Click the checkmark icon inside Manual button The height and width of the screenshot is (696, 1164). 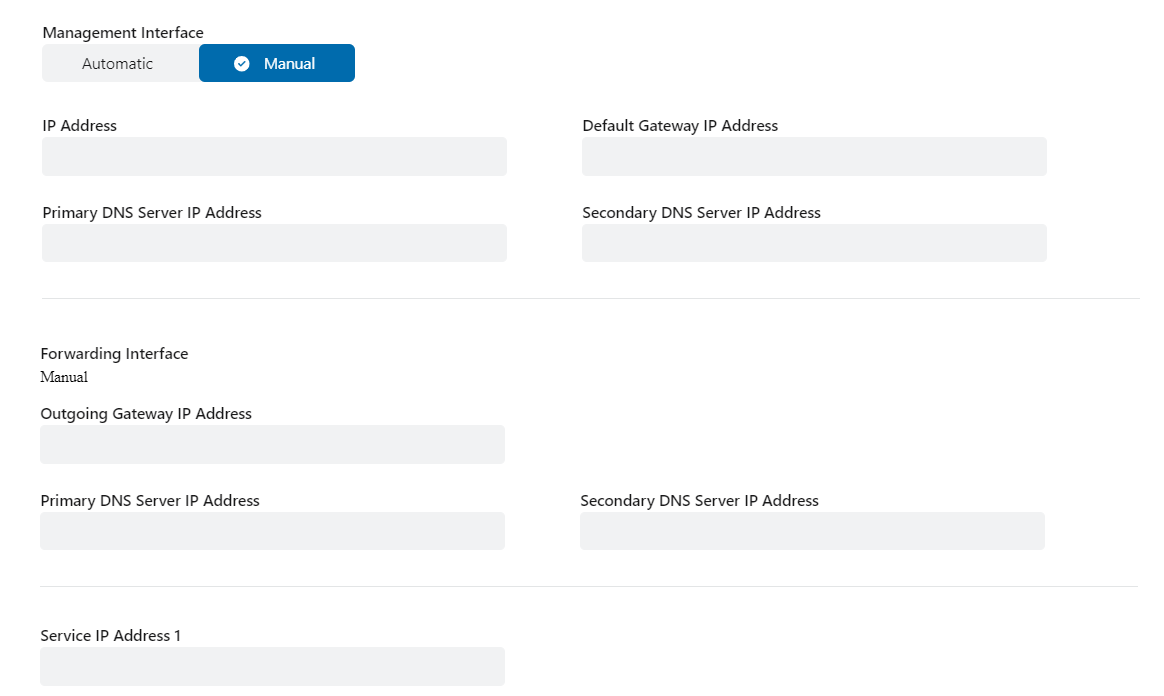point(242,62)
